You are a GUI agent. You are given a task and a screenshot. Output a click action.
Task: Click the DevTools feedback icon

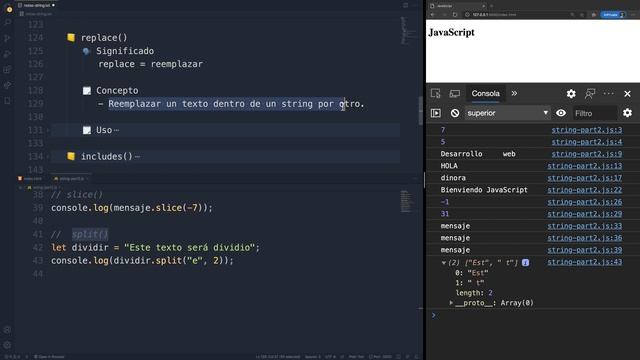coord(590,93)
